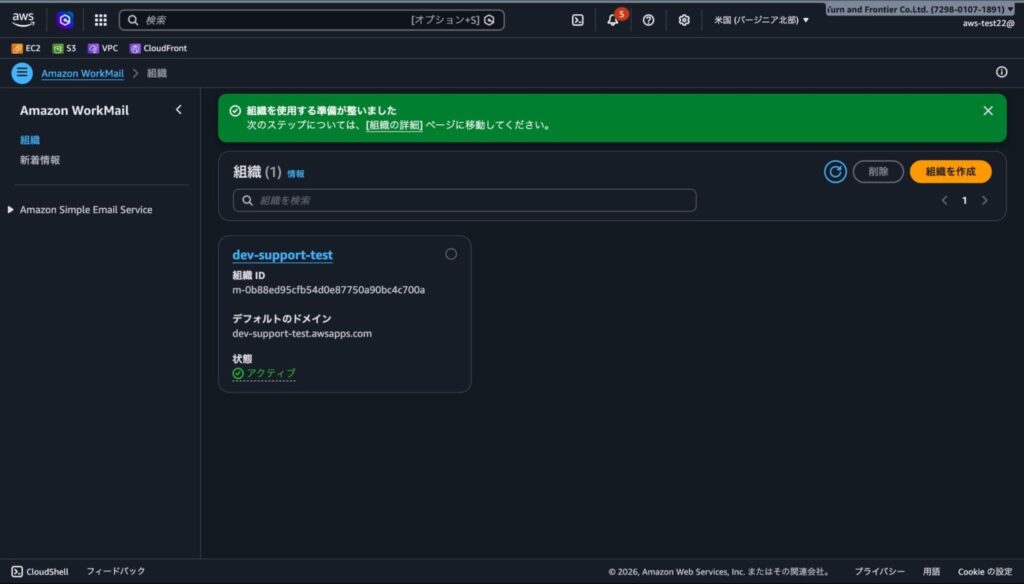Screen dimensions: 1024x584
Task: Select the dev-support-test organization radio button
Action: (x=451, y=254)
